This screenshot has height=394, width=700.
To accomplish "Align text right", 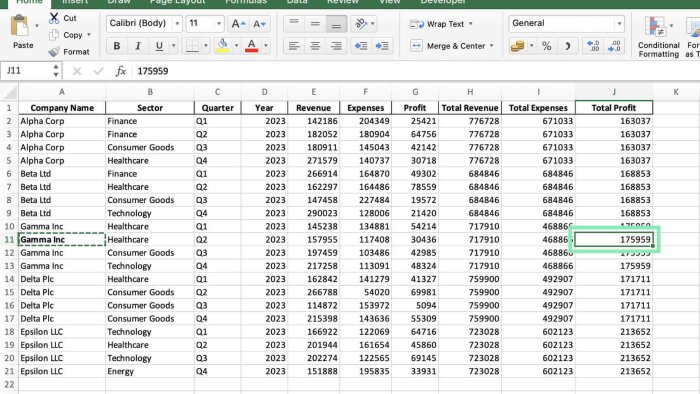I will (336, 46).
